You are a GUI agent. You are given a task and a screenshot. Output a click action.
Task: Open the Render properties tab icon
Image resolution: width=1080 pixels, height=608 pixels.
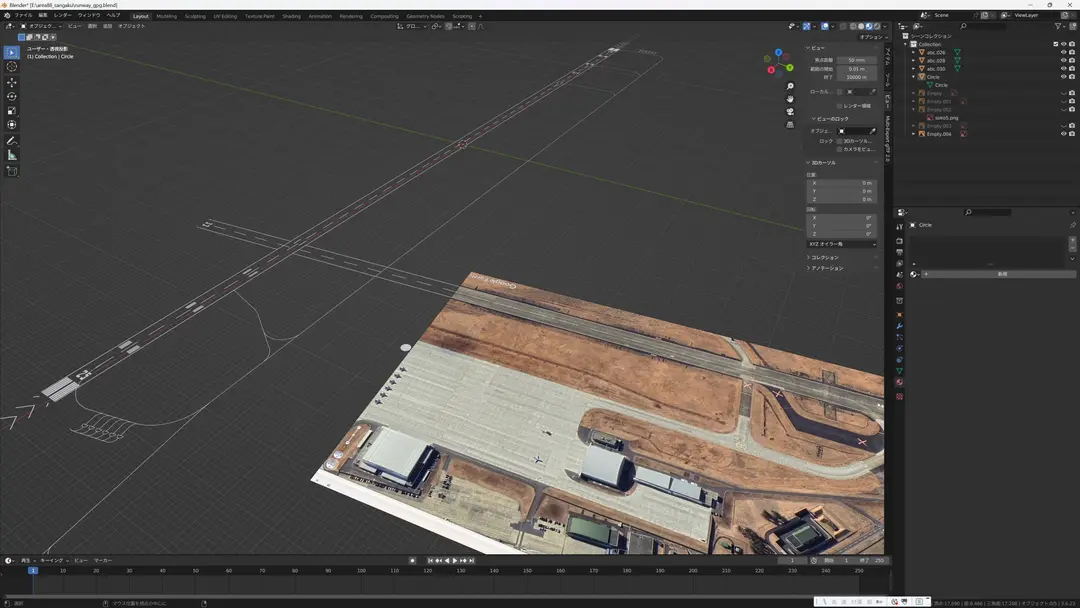point(900,241)
